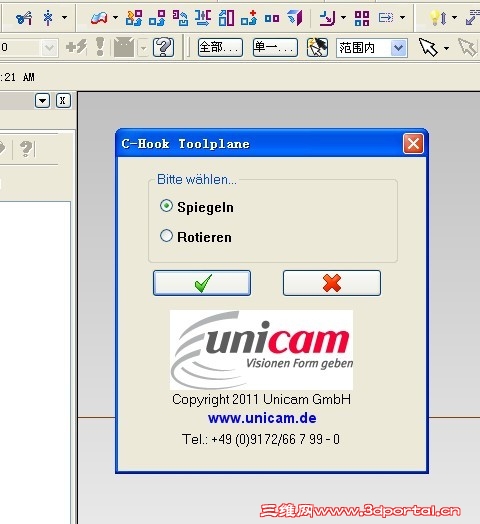
Task: Click the grayed help icon in side panel
Action: (x=26, y=149)
